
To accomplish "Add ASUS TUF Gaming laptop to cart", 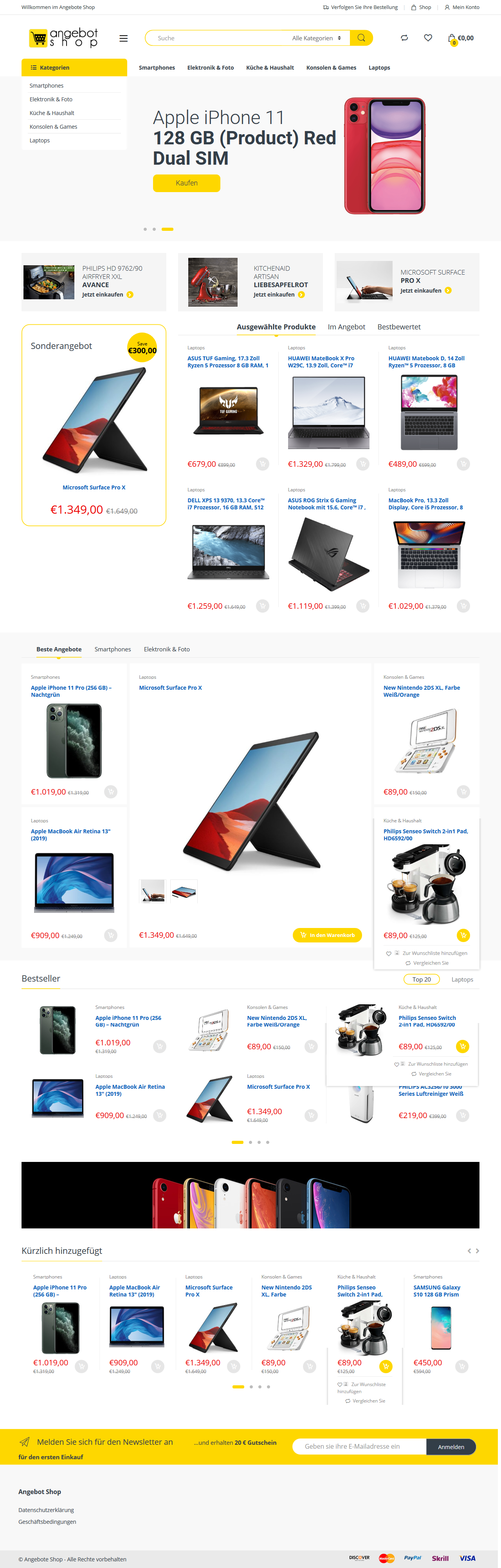I will tap(262, 464).
